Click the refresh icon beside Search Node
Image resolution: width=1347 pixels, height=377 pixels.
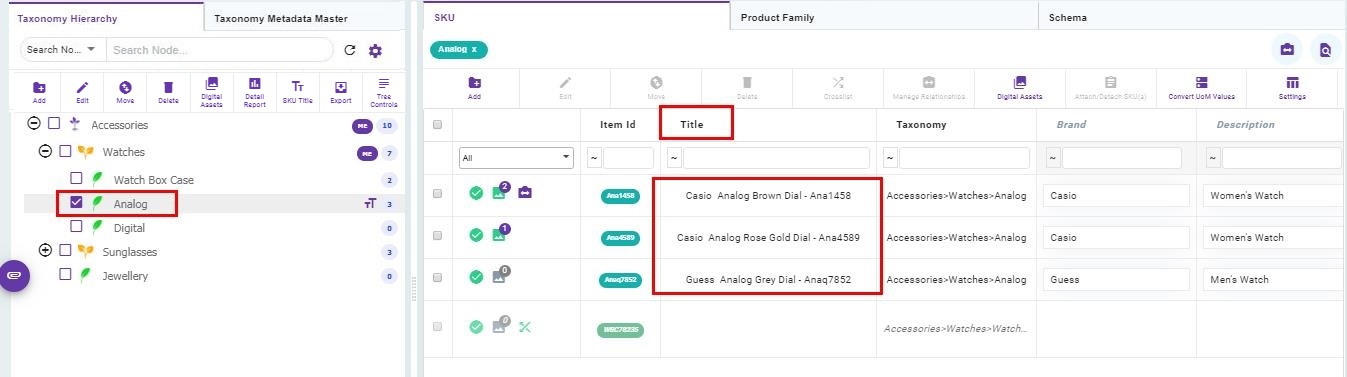tap(350, 50)
